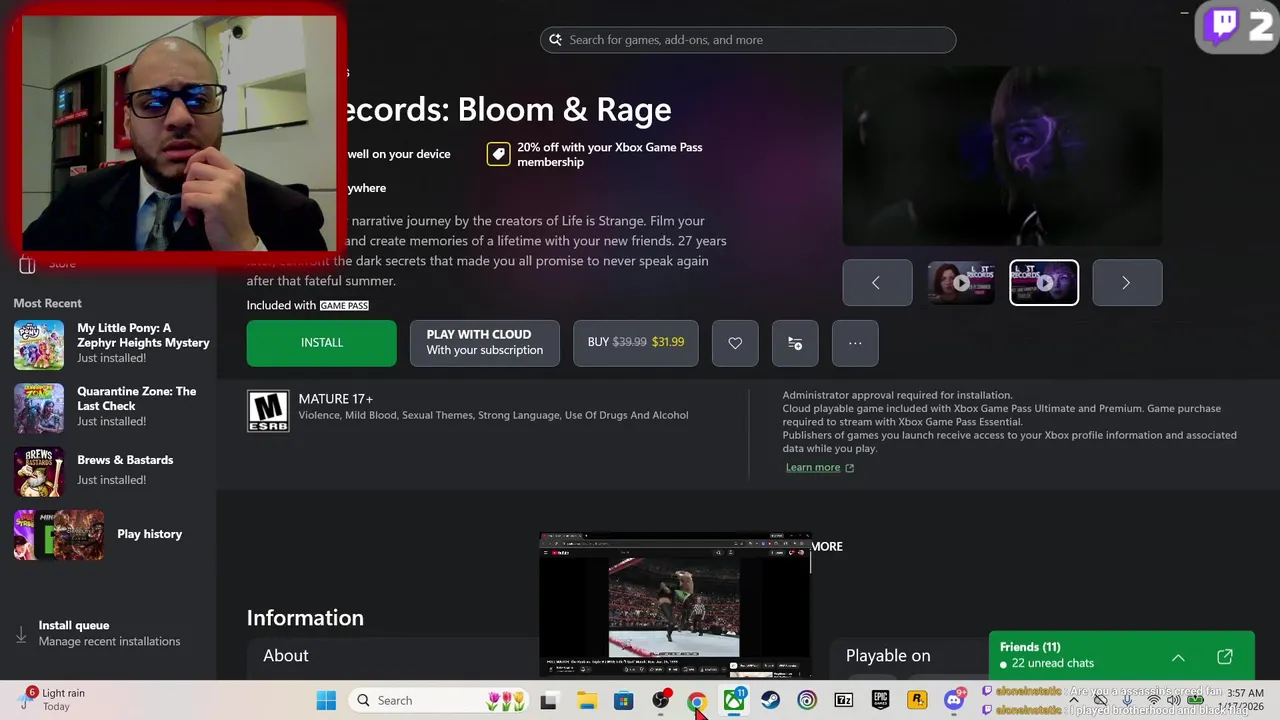The width and height of the screenshot is (1280, 720).
Task: Click Store item in sidebar
Action: (x=62, y=263)
